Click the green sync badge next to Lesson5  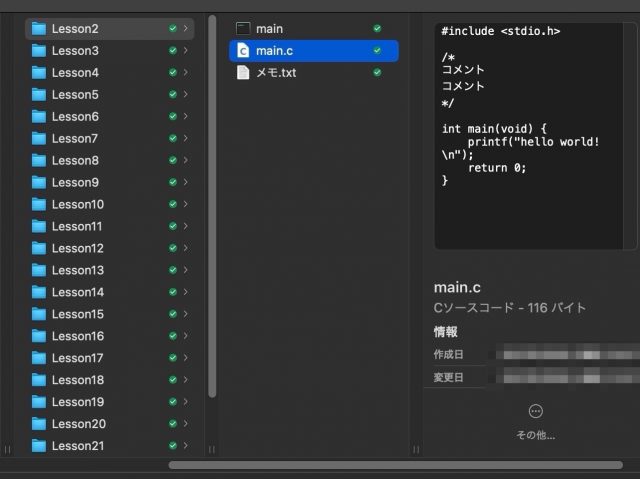tap(173, 95)
